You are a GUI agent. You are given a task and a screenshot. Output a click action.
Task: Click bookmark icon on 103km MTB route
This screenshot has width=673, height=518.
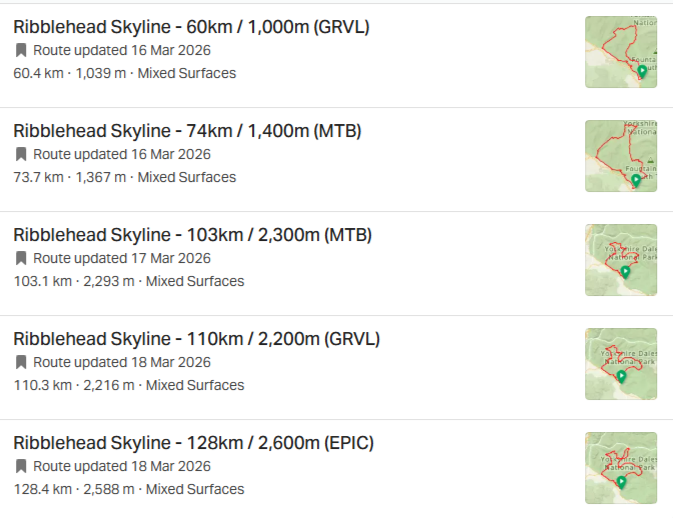coord(20,258)
